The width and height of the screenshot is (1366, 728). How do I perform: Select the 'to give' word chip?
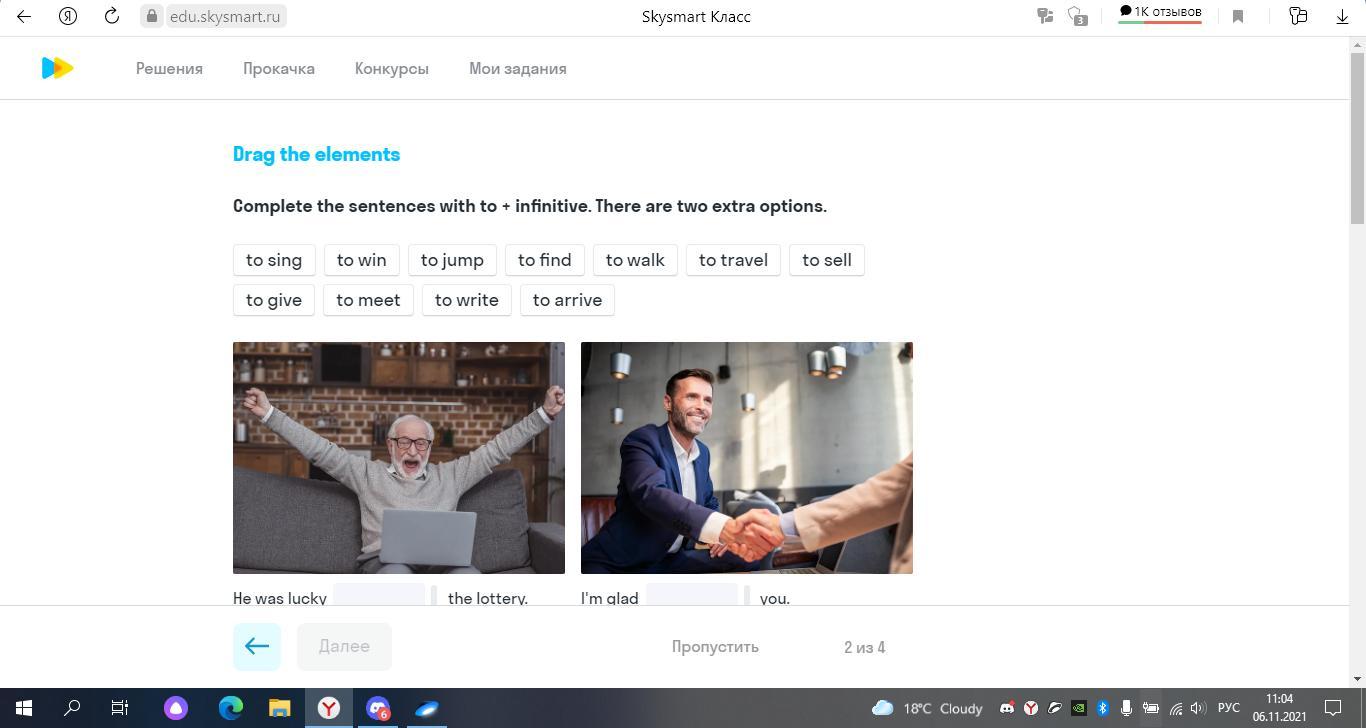(274, 300)
